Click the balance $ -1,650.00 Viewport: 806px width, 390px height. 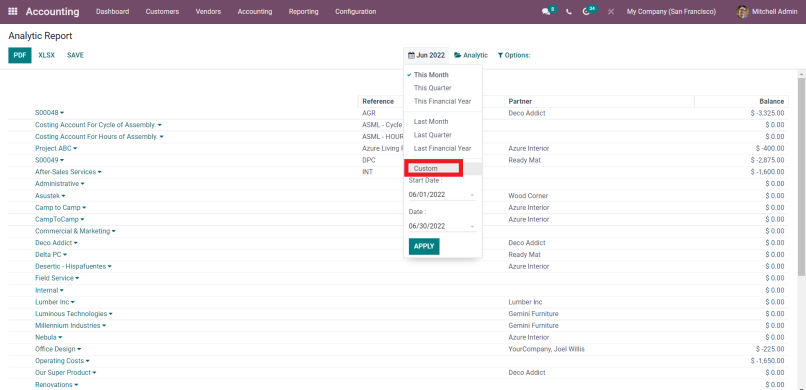click(767, 361)
